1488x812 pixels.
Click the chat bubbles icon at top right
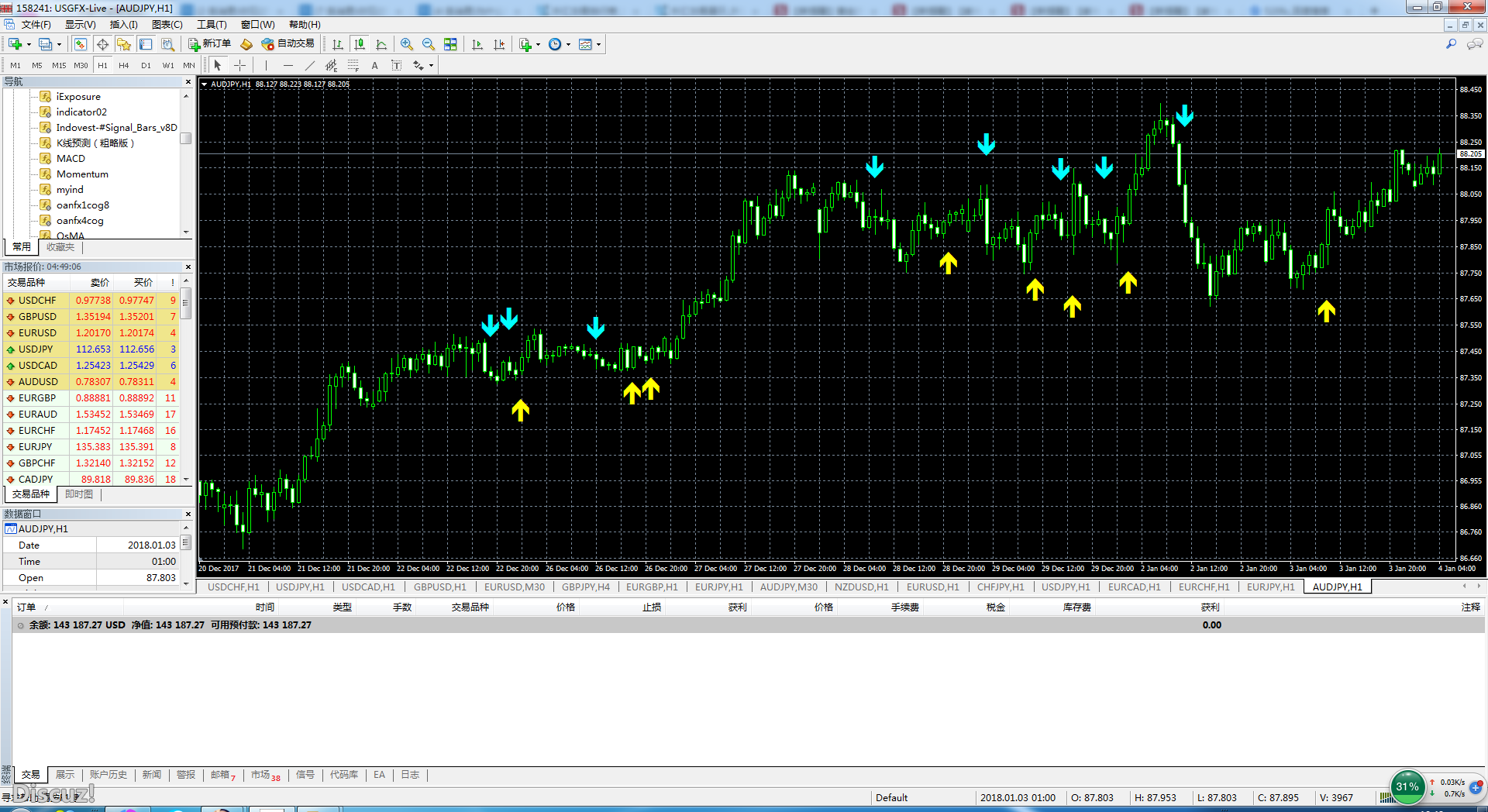point(1475,44)
